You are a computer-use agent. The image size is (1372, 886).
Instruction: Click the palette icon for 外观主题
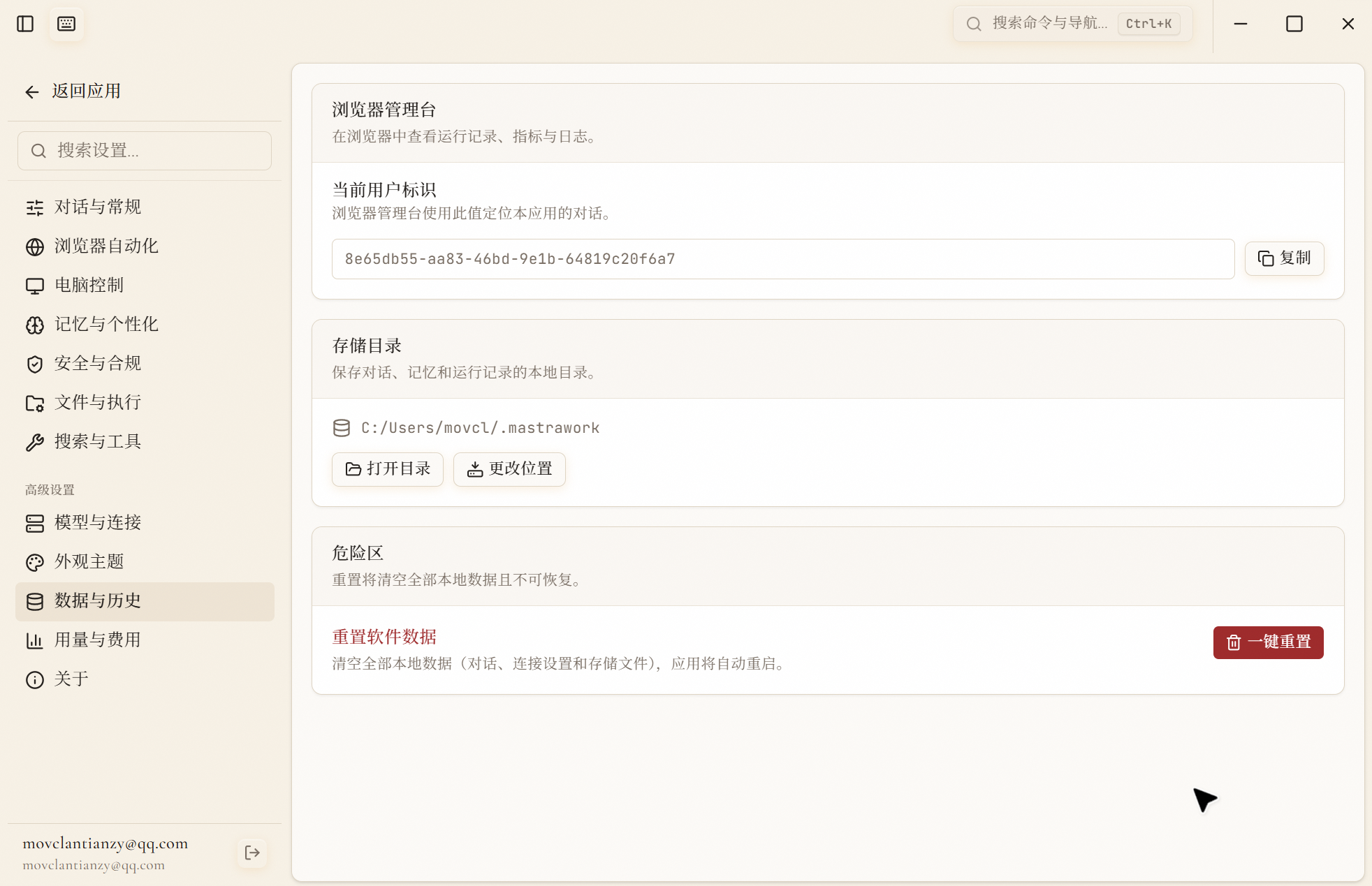click(35, 562)
